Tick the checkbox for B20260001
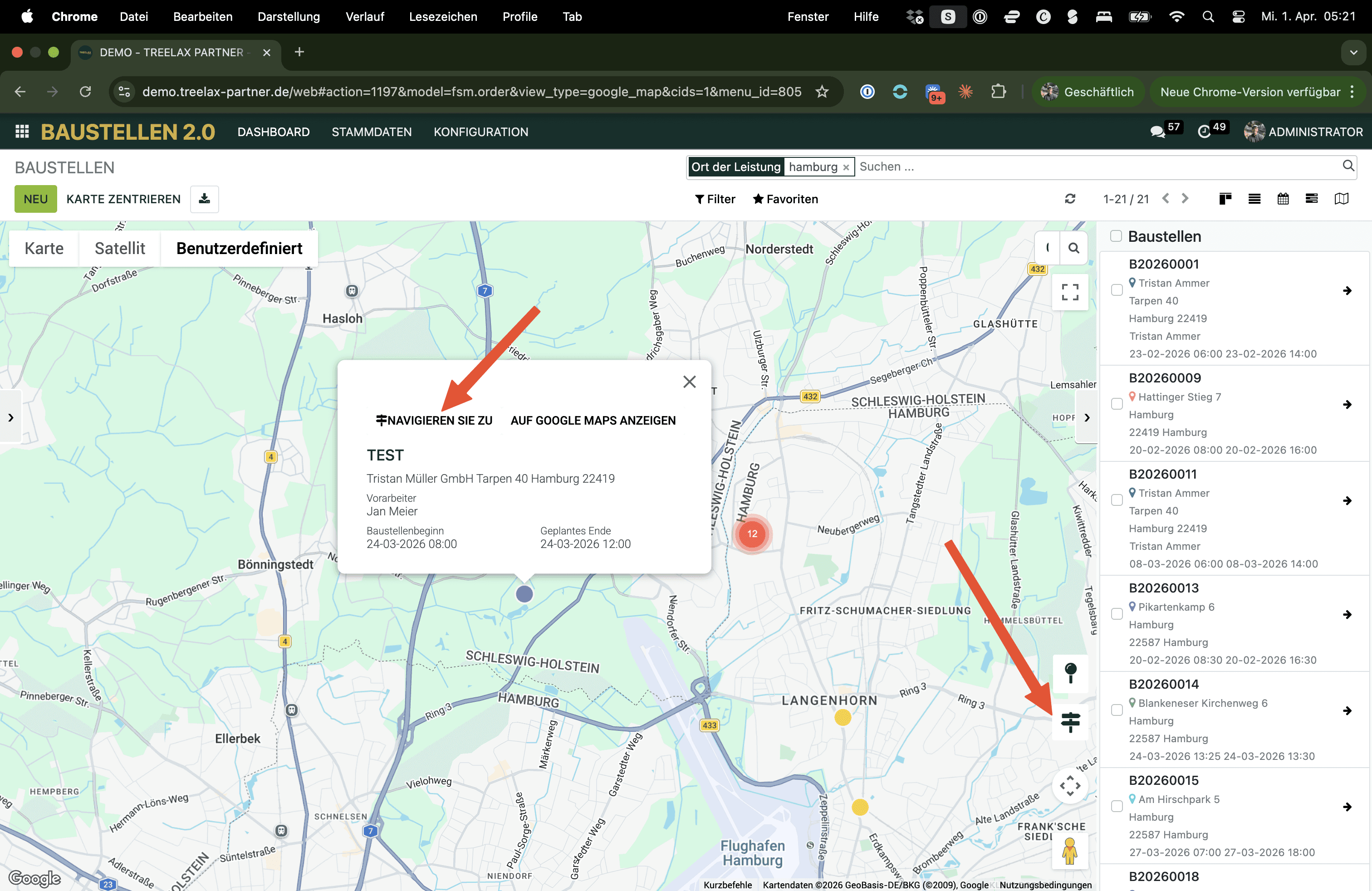1372x891 pixels. tap(1117, 290)
